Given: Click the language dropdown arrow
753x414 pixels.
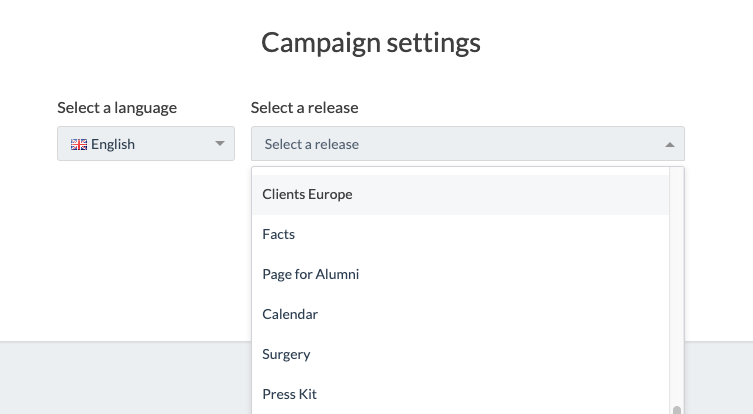Looking at the screenshot, I should pos(220,144).
